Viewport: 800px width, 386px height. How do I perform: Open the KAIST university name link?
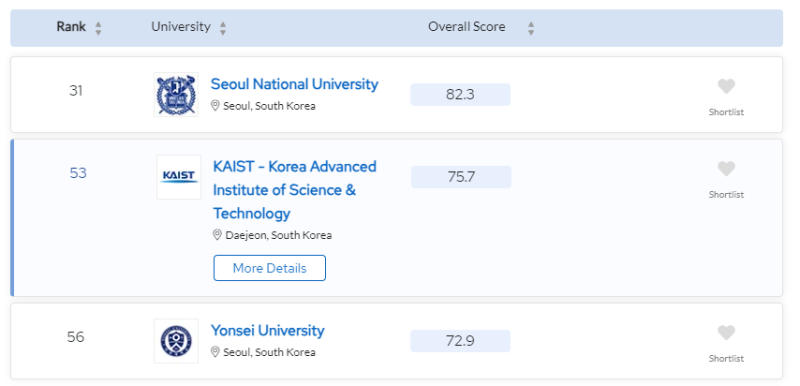pyautogui.click(x=295, y=190)
